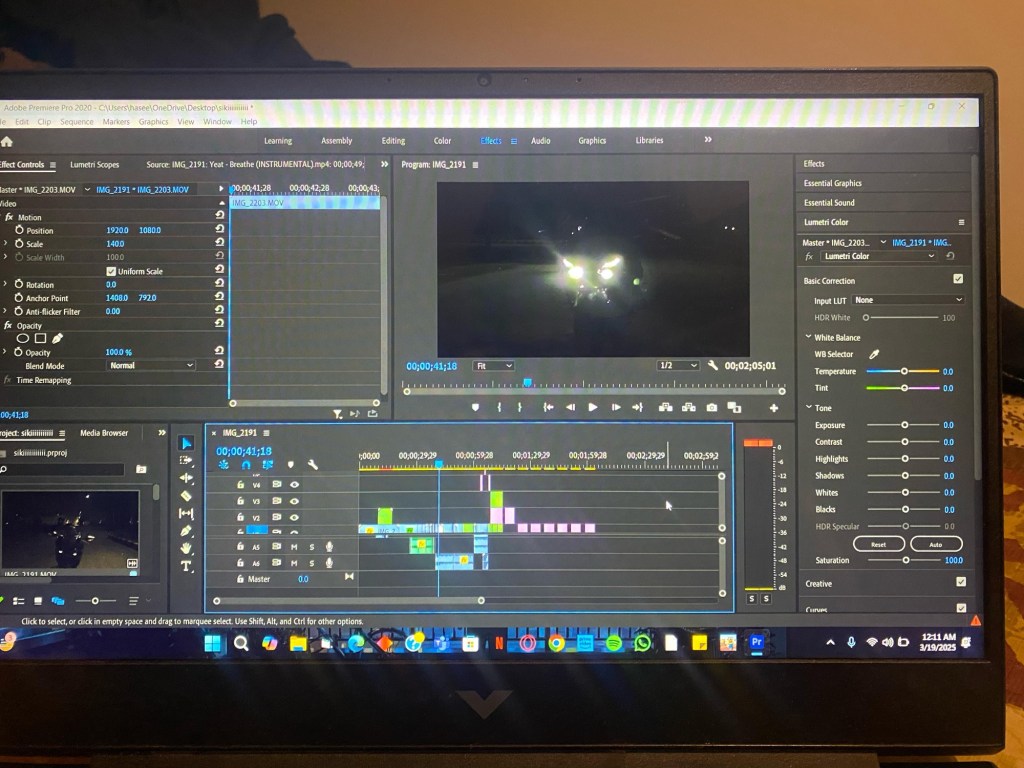Select the Hand tool
The height and width of the screenshot is (768, 1024).
pos(186,549)
